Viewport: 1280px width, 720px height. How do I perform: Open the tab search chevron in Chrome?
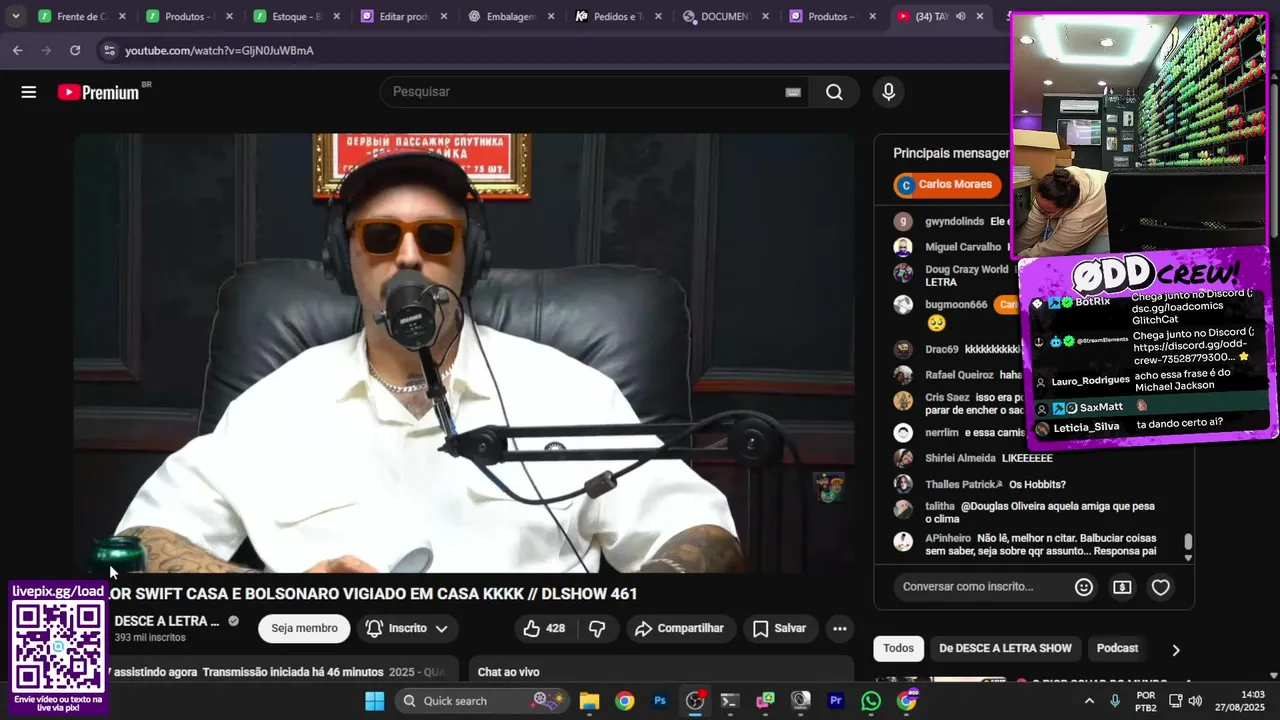pyautogui.click(x=15, y=16)
